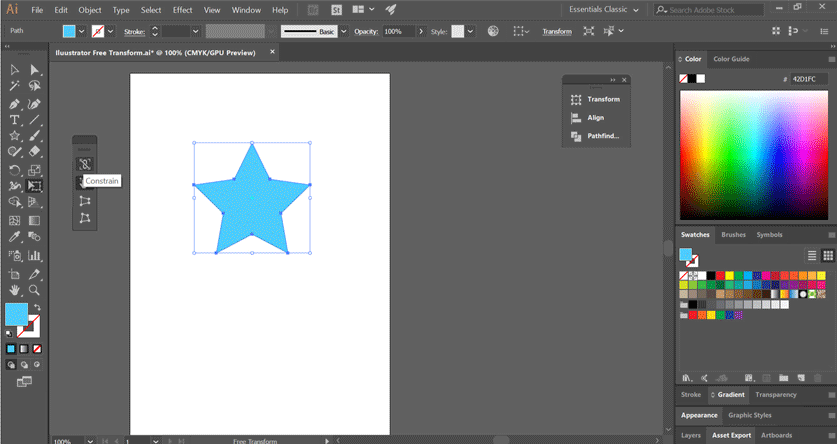
Task: Expand the Basic brush definition dropdown
Action: (x=342, y=31)
